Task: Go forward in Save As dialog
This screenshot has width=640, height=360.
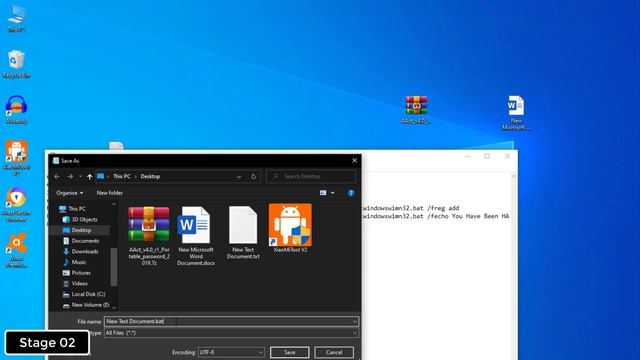Action: (70, 176)
